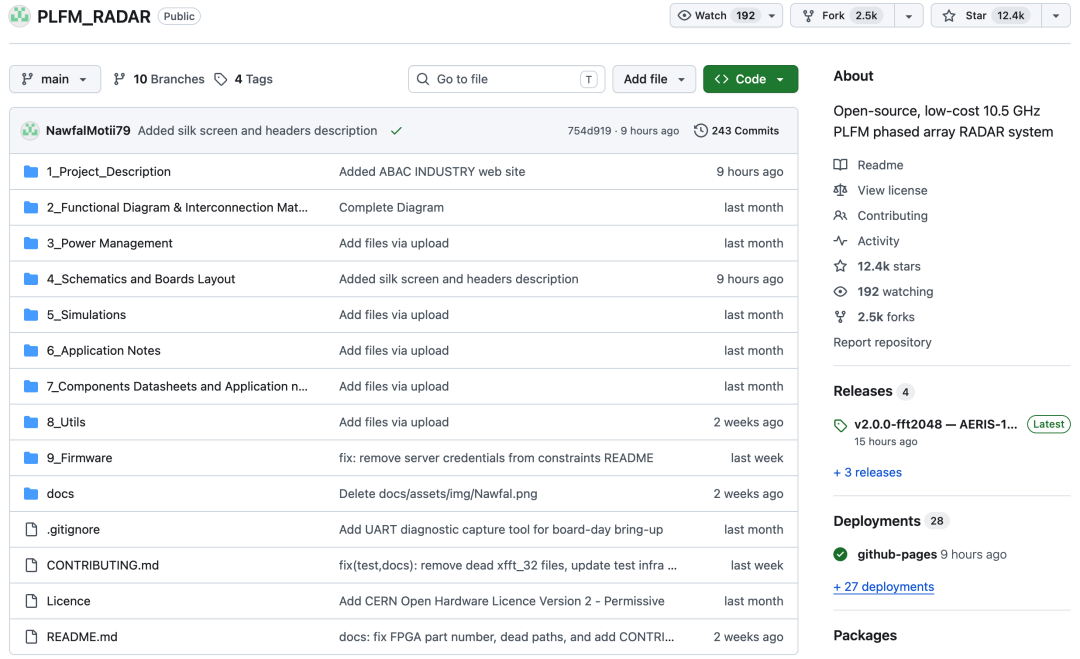Open the 4 Tags link
1080x659 pixels.
pyautogui.click(x=244, y=79)
